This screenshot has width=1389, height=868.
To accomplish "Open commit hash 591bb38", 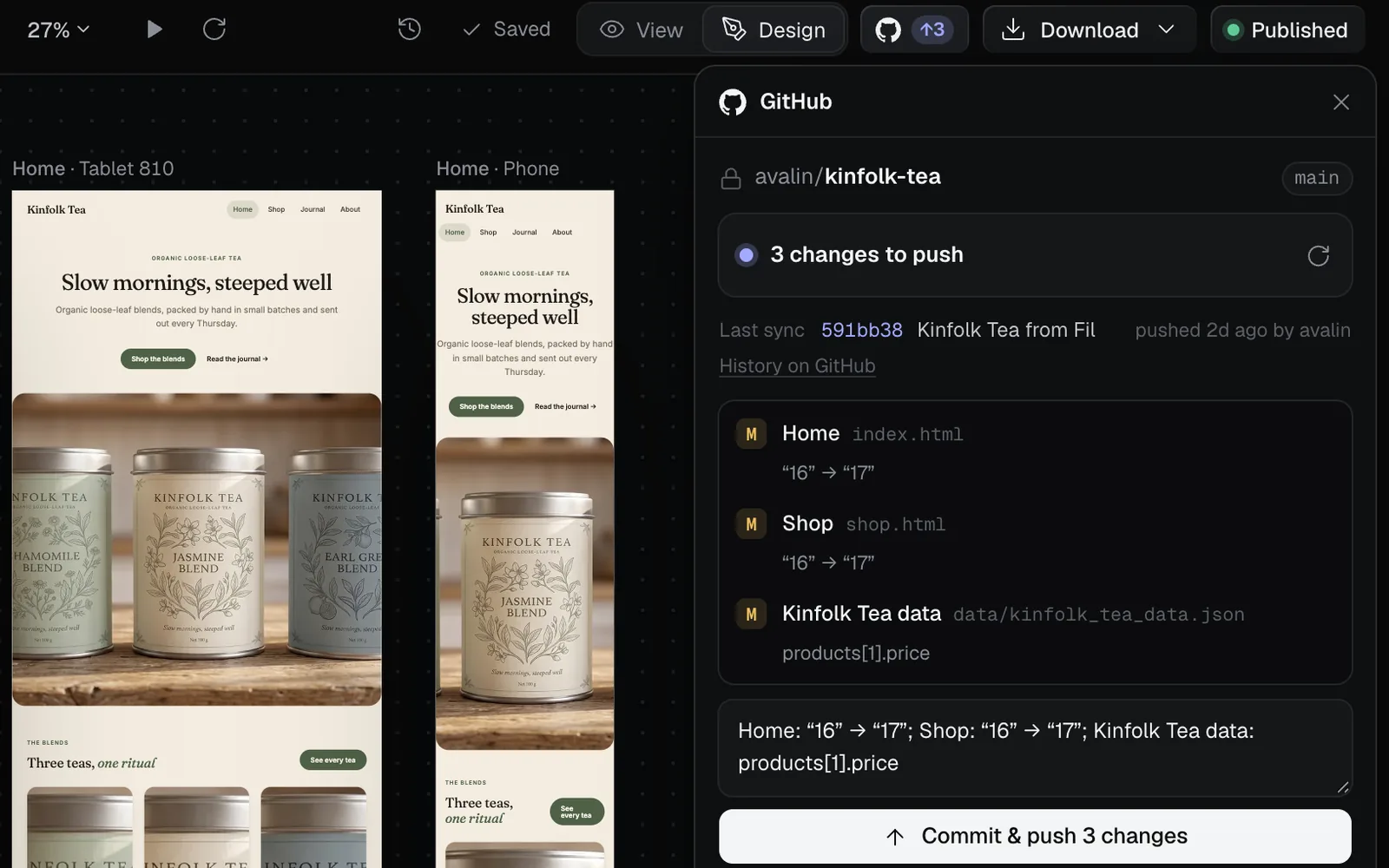I will 862,331.
